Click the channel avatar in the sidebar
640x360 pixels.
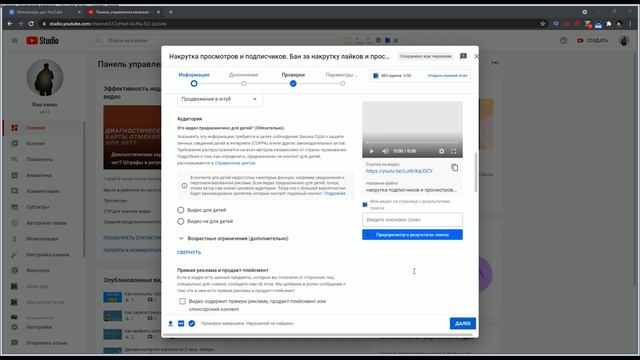(45, 78)
